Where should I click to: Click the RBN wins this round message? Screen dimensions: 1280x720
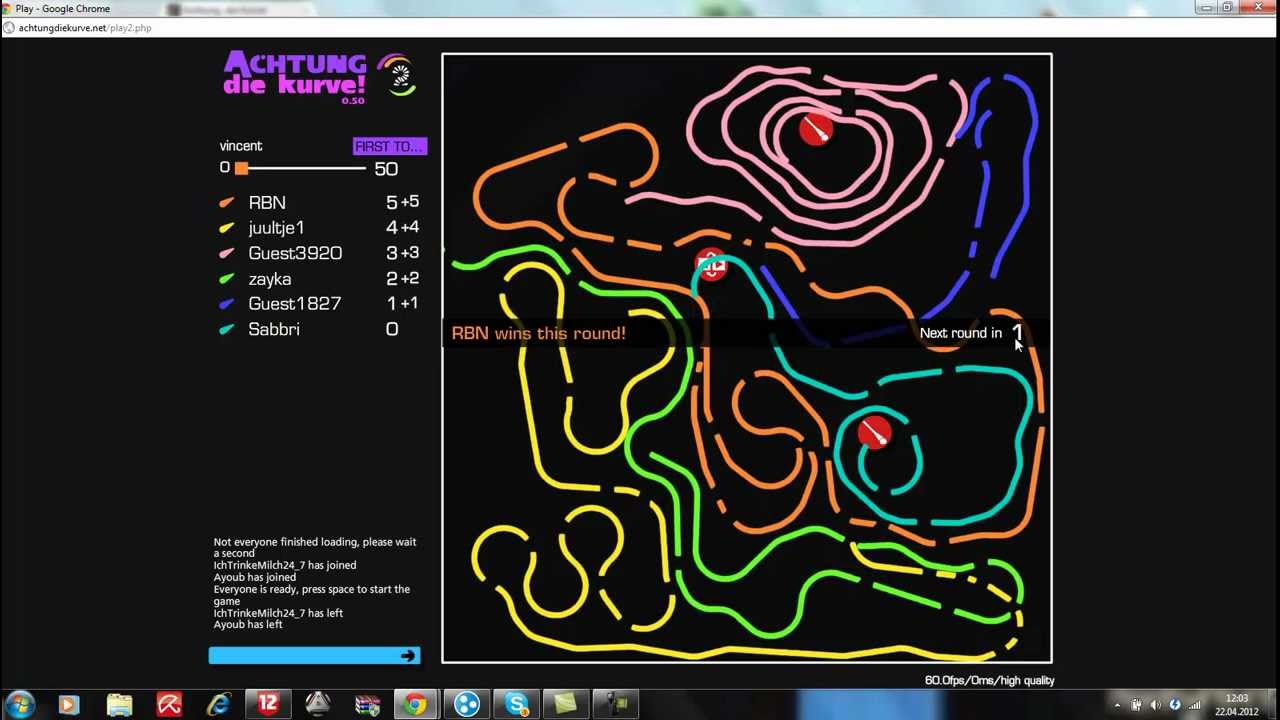(x=539, y=333)
